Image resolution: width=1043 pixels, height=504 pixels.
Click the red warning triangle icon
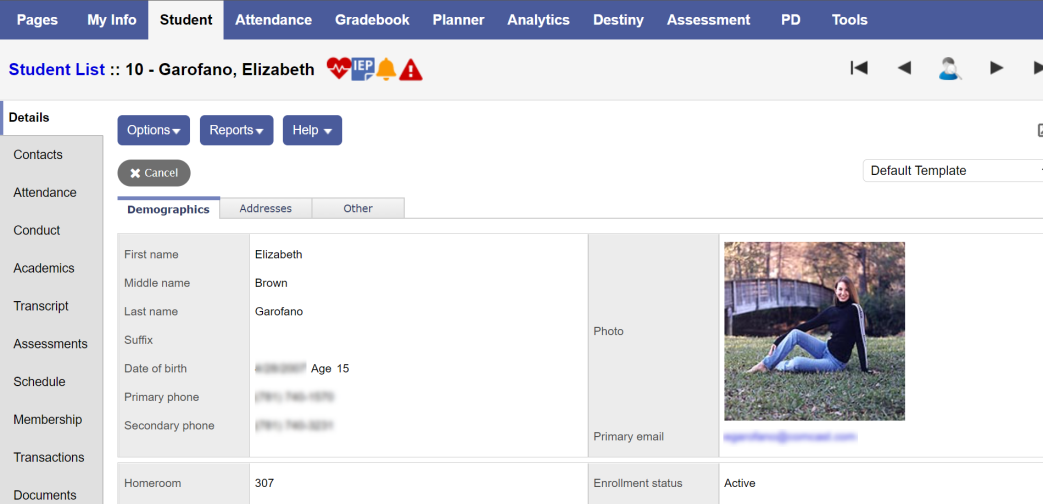(411, 70)
